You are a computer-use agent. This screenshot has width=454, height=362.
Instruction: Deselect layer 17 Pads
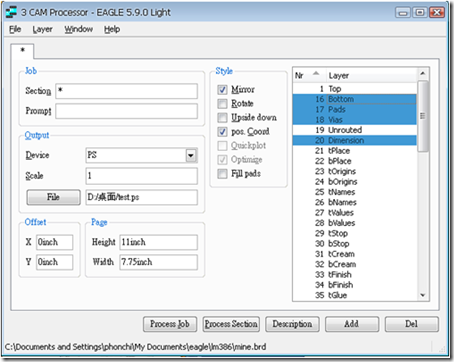(x=355, y=109)
